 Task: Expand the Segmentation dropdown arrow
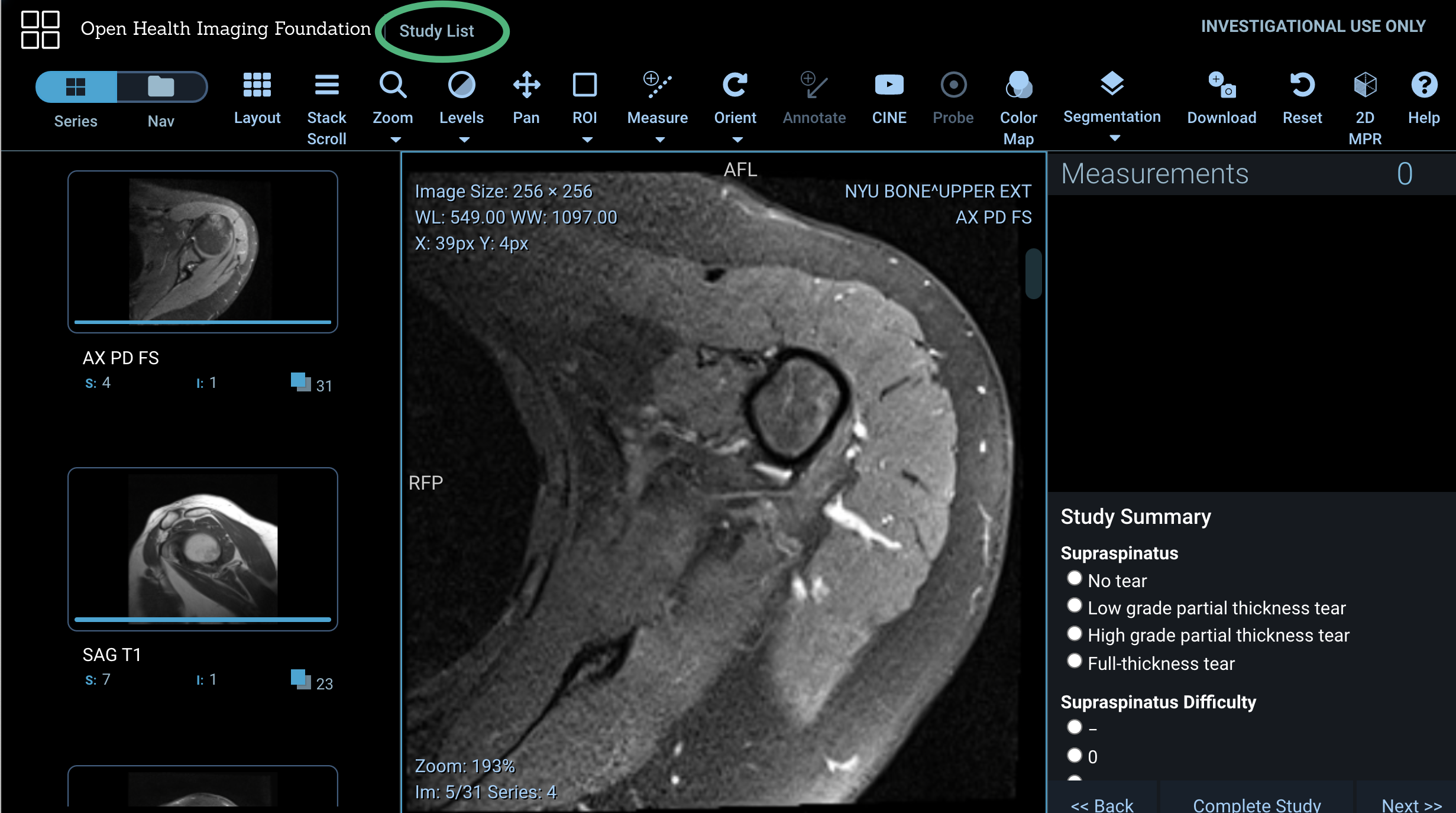pyautogui.click(x=1115, y=138)
